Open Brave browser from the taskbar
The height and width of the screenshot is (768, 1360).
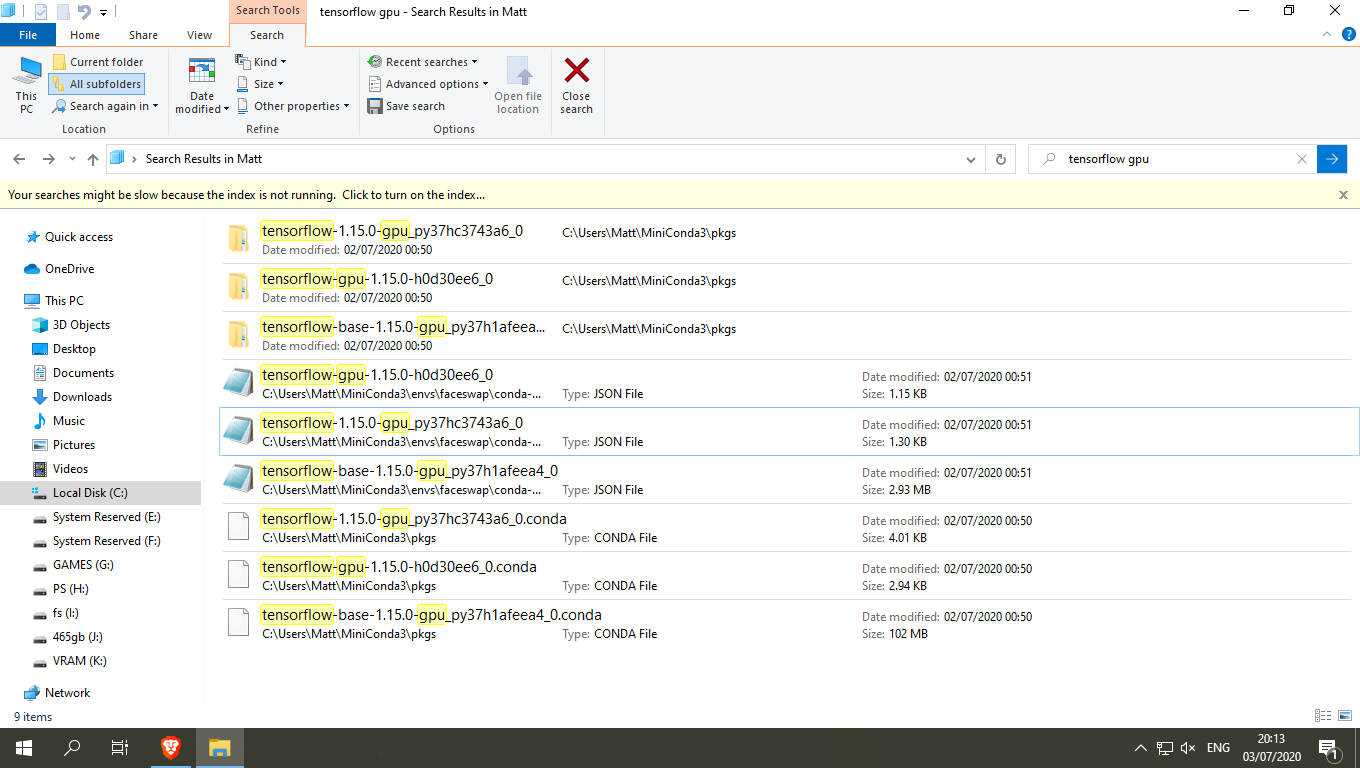[171, 748]
